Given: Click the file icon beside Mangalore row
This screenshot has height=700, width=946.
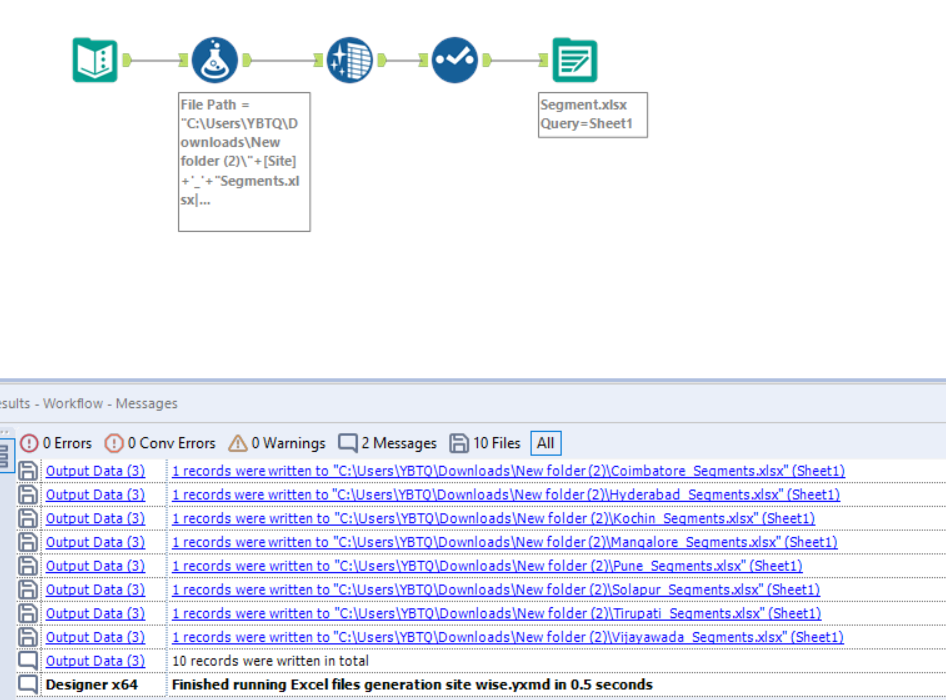Looking at the screenshot, I should tap(27, 542).
